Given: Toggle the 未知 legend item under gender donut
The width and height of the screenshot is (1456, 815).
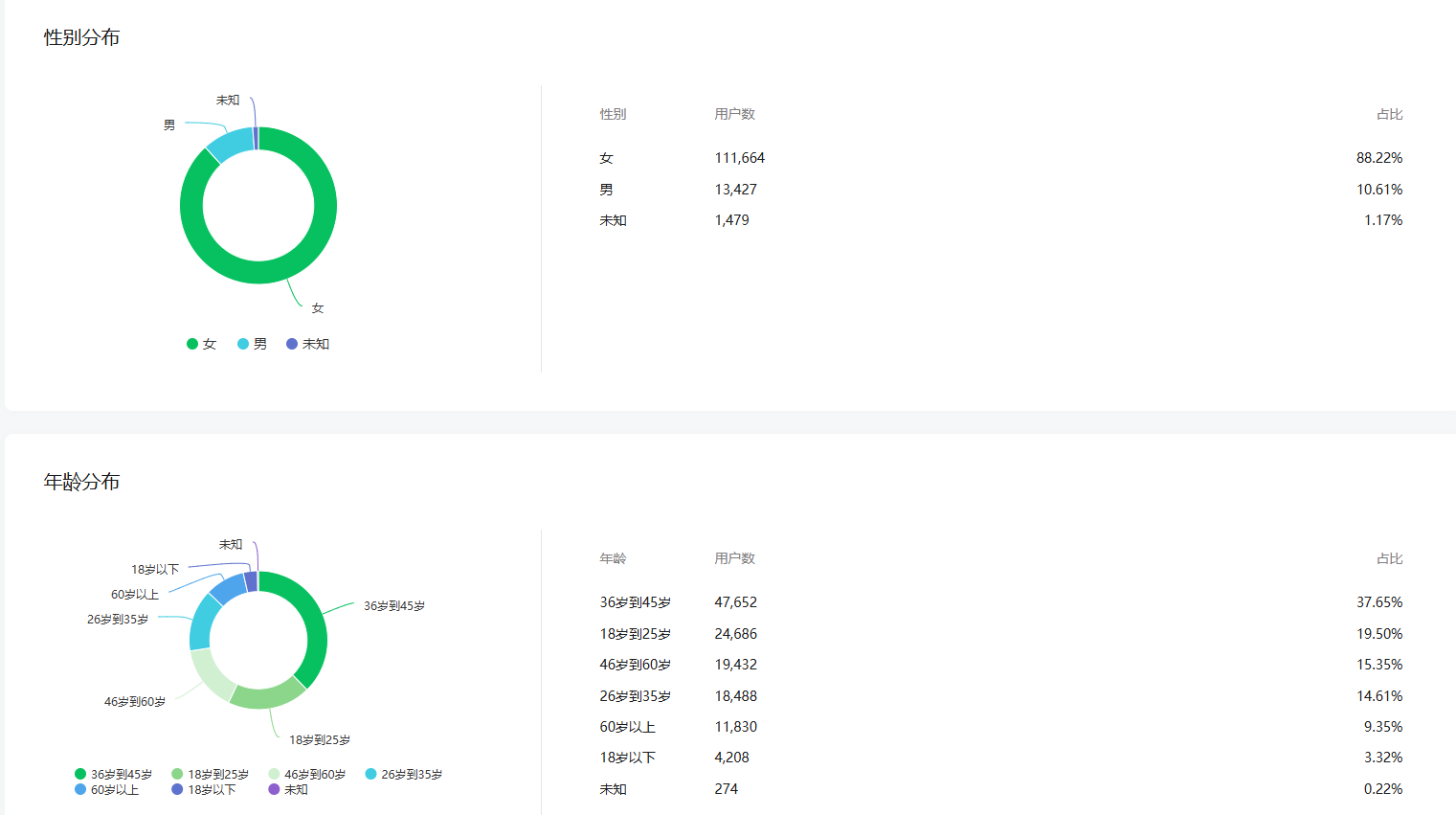Looking at the screenshot, I should pyautogui.click(x=307, y=344).
